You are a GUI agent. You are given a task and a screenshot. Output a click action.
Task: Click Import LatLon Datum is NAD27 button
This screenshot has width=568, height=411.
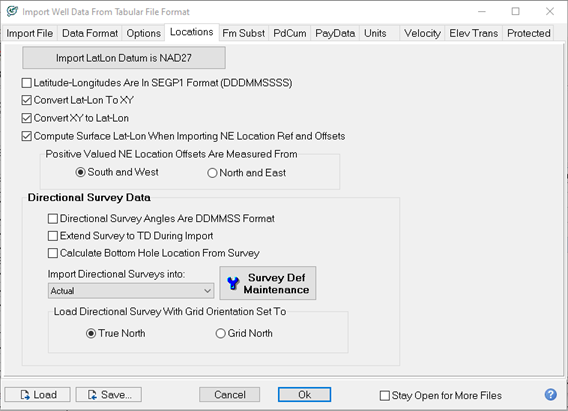[x=124, y=58]
